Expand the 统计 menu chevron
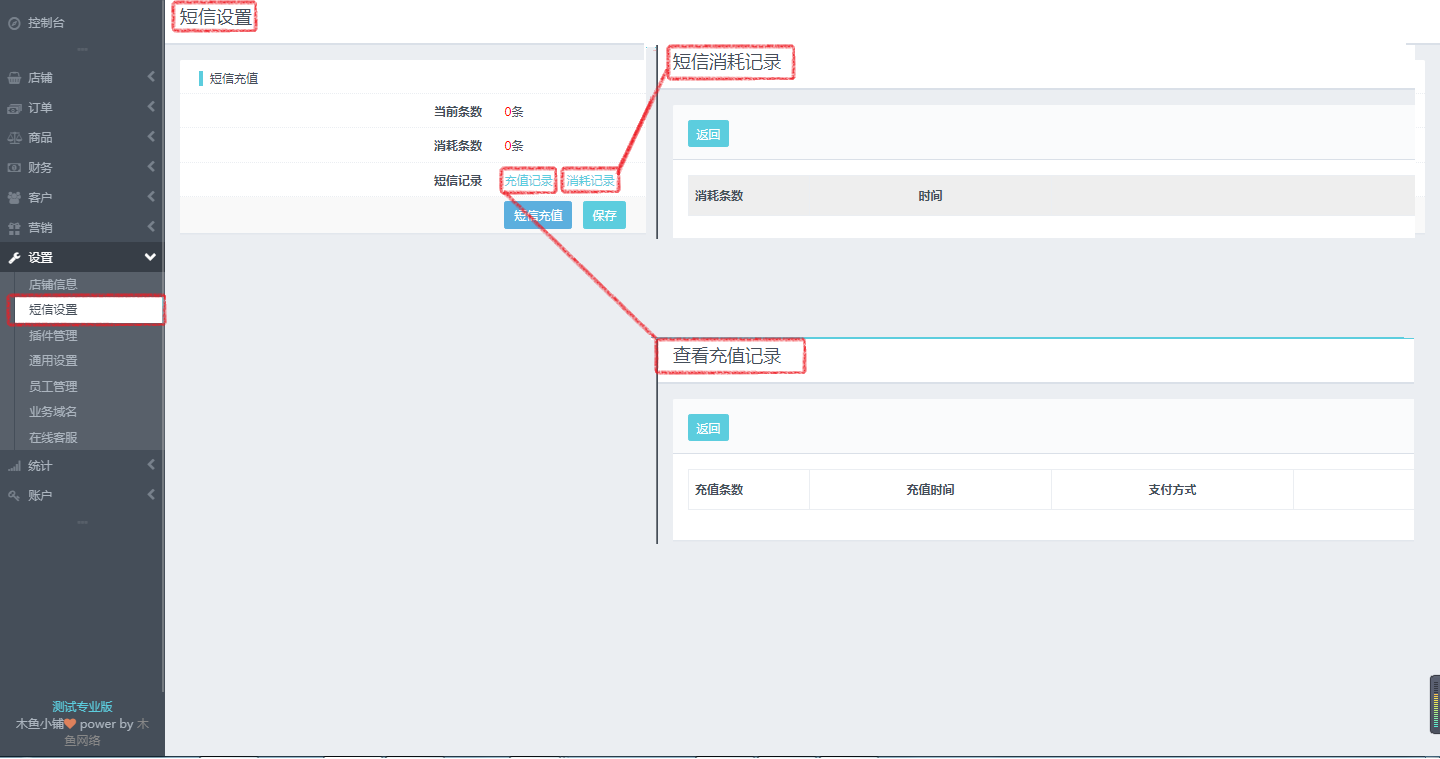The image size is (1440, 759). pos(151,465)
